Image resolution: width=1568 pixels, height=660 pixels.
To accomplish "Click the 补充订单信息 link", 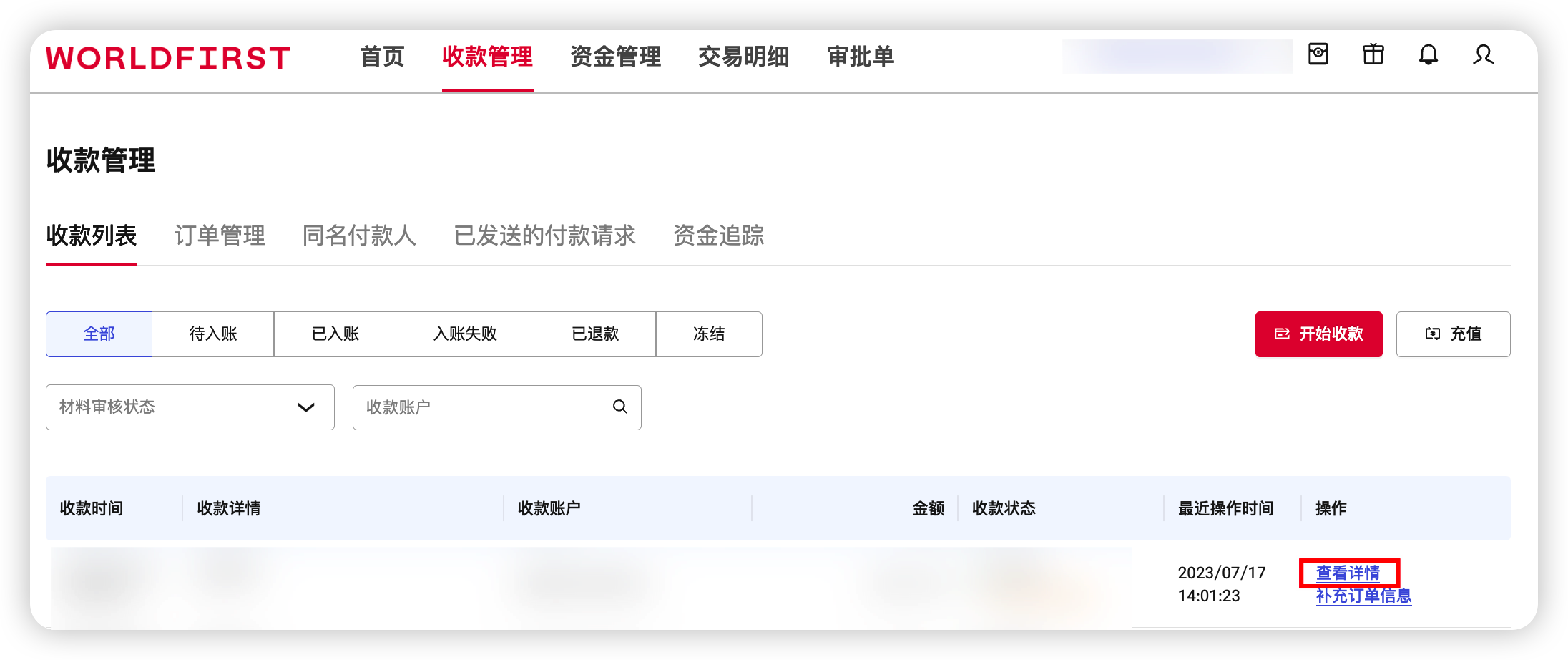I will tap(1363, 596).
